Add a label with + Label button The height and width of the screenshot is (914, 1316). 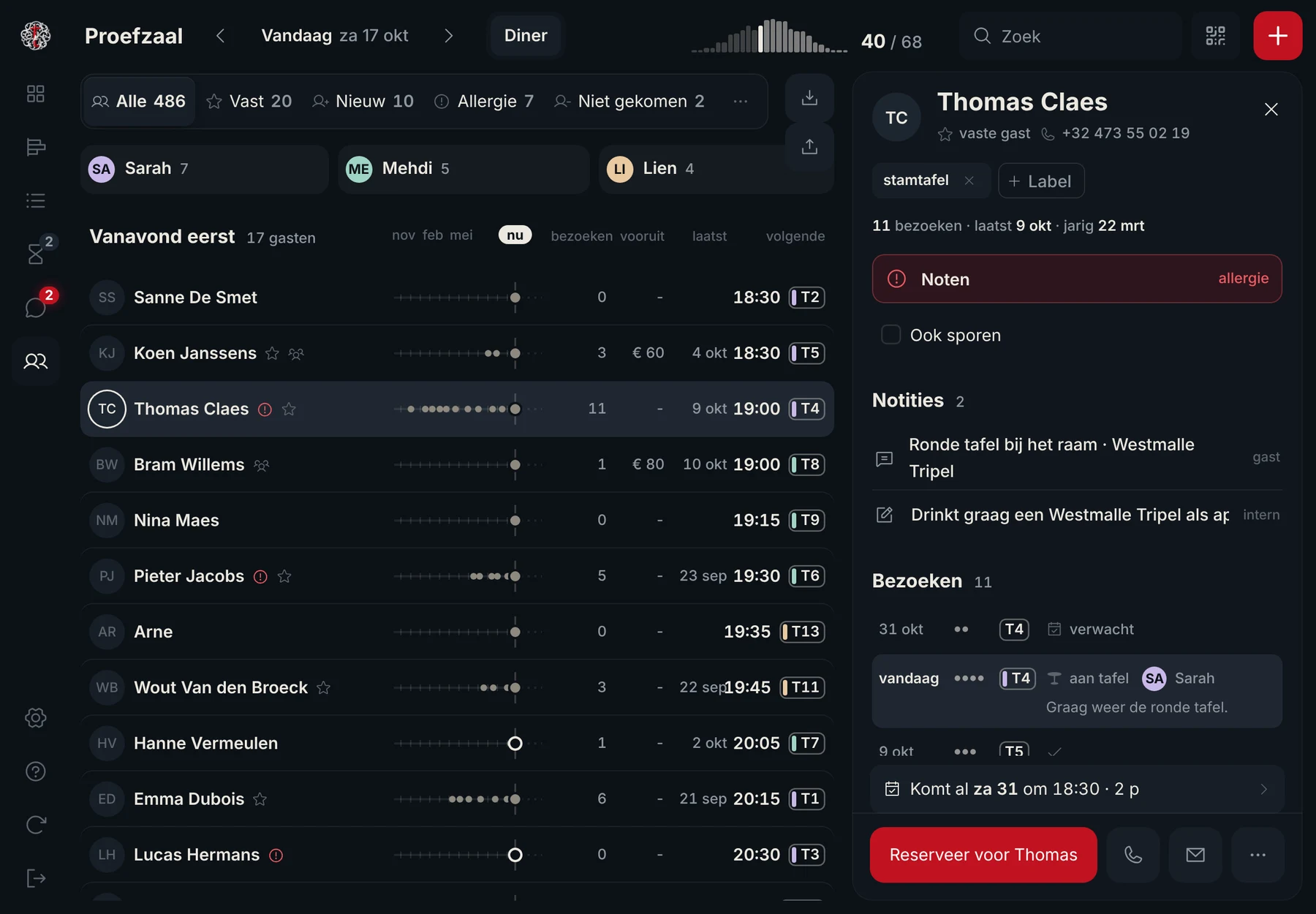tap(1041, 181)
